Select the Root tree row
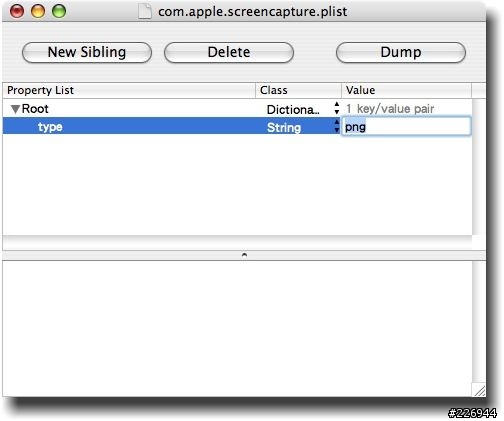Viewport: 504px width, 421px height. tap(237, 109)
